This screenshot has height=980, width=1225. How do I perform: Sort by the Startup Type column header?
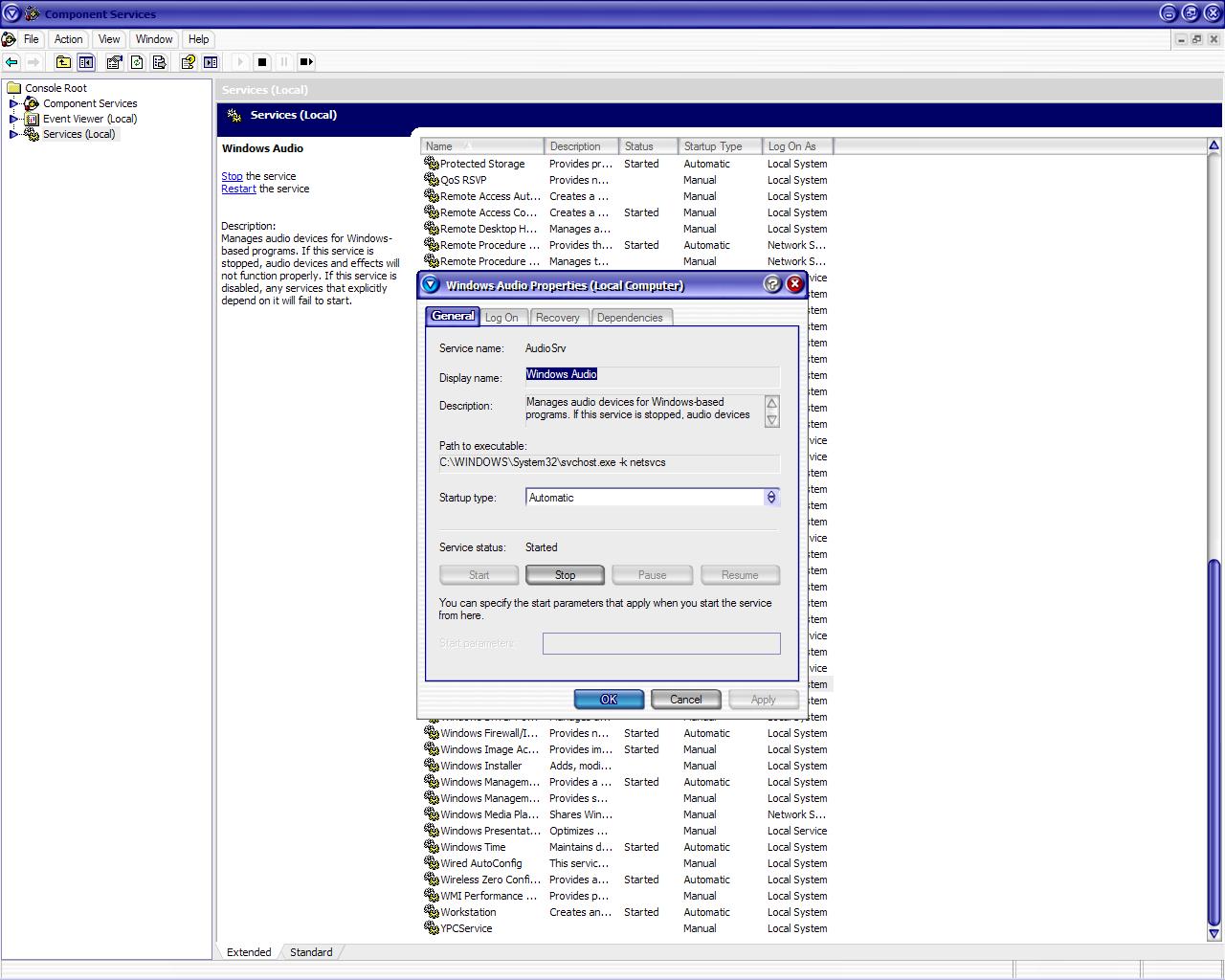click(721, 146)
